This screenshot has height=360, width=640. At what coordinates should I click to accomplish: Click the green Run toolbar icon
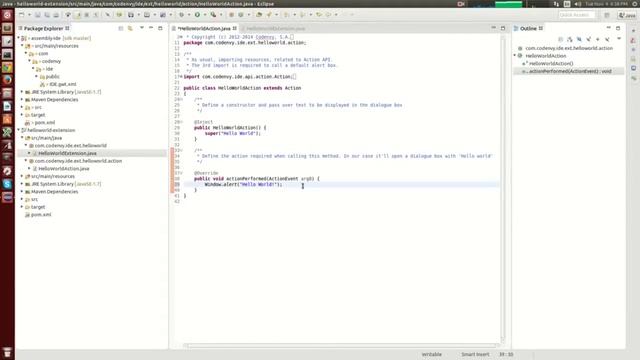(197, 15)
